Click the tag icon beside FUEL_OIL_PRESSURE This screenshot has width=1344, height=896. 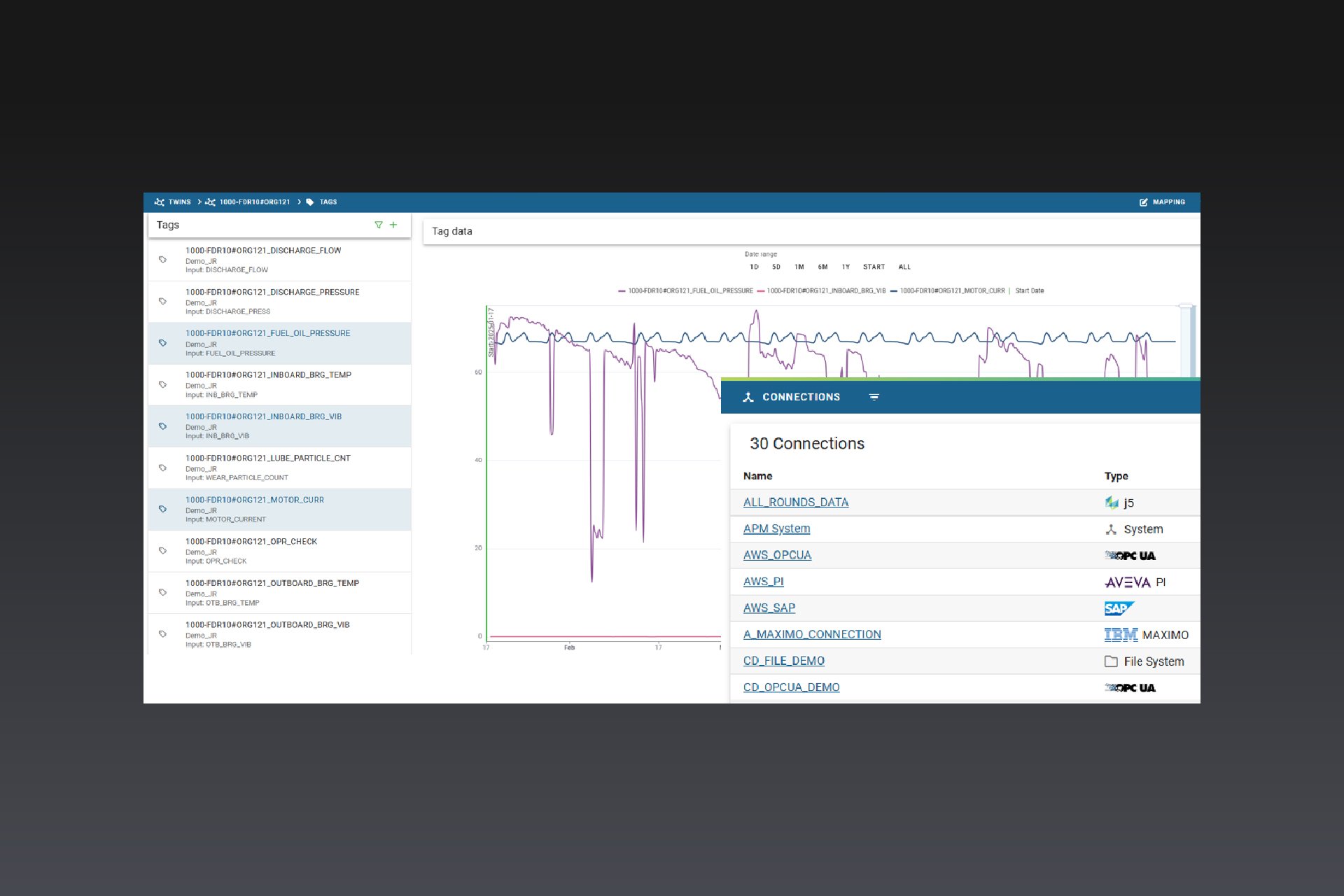pos(163,343)
